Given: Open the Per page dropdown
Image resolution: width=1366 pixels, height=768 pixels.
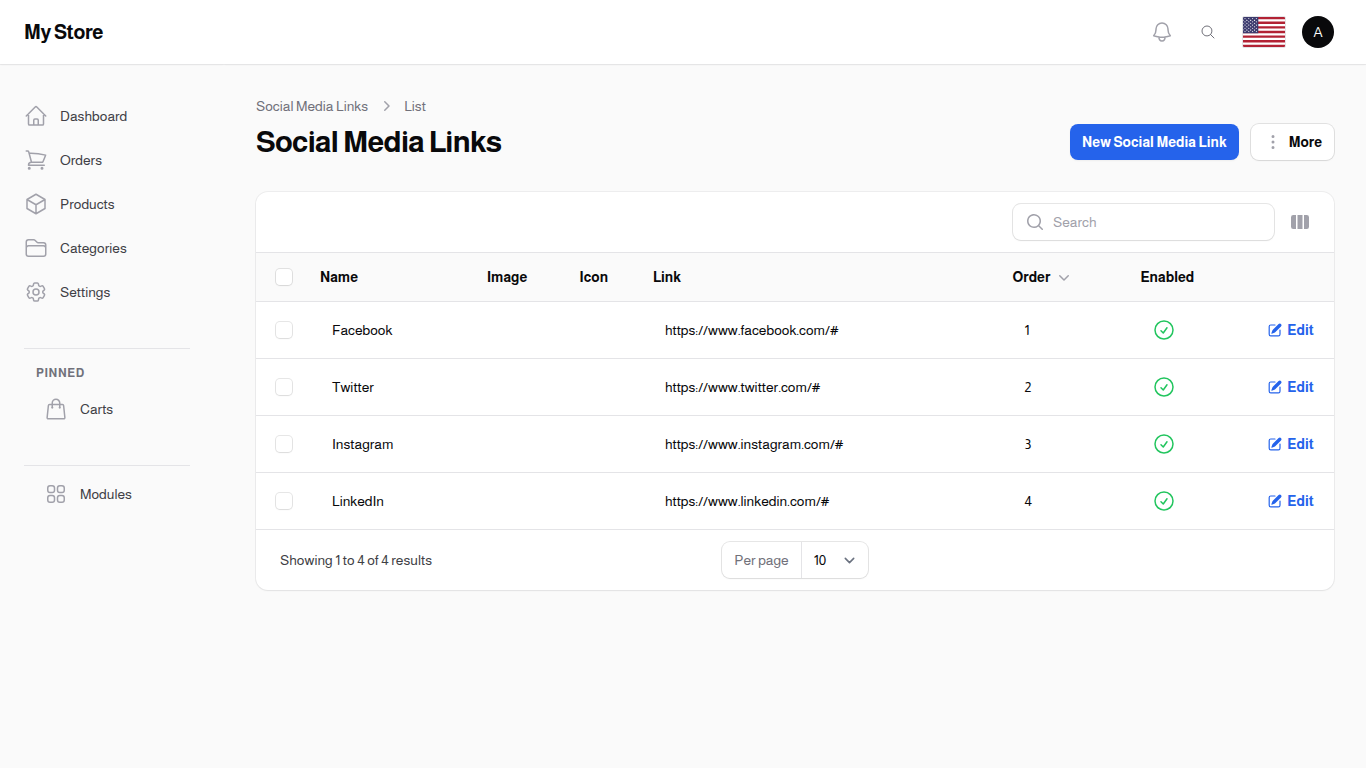Looking at the screenshot, I should (x=834, y=560).
